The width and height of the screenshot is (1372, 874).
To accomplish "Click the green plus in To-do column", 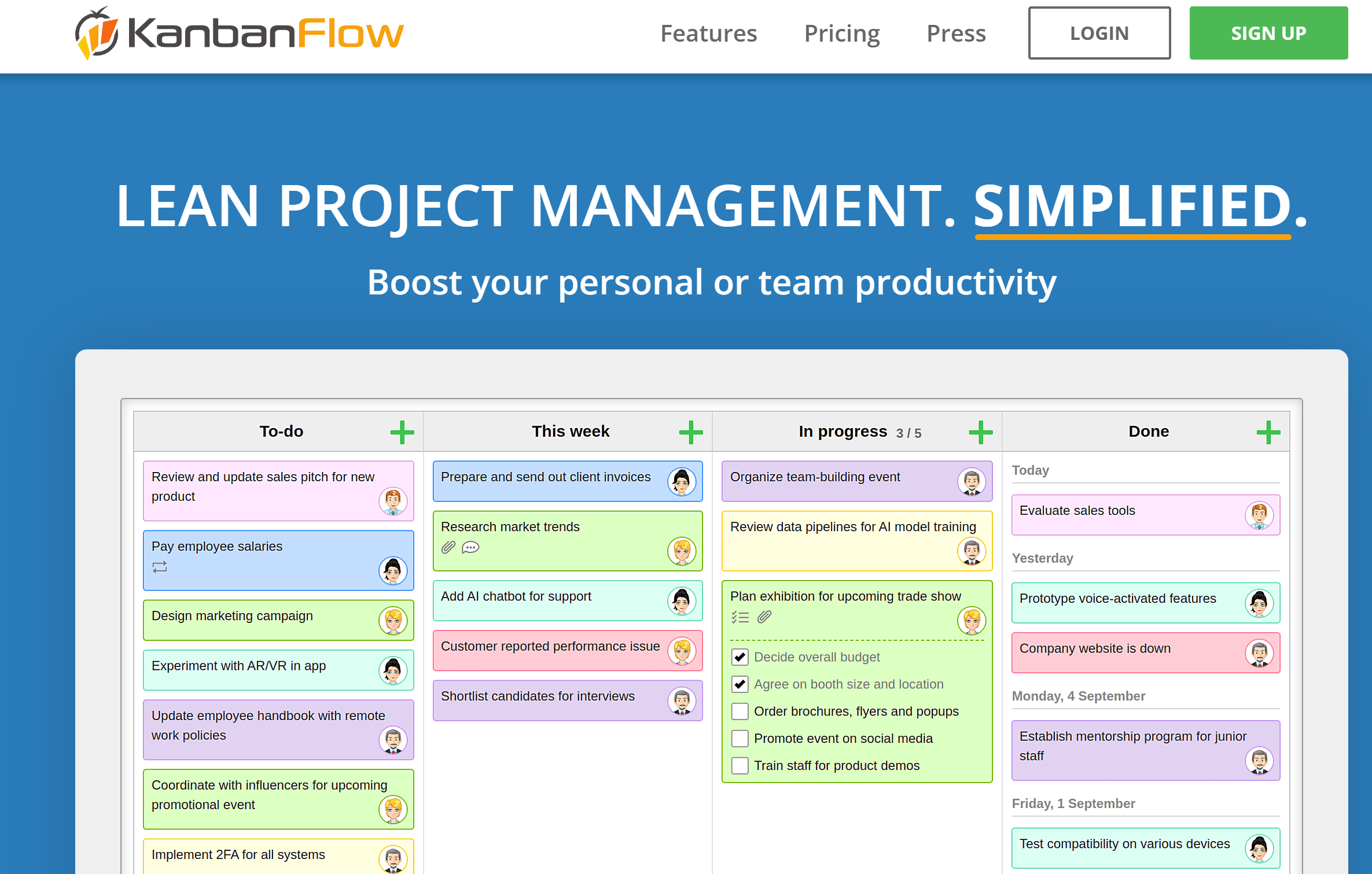I will (402, 433).
